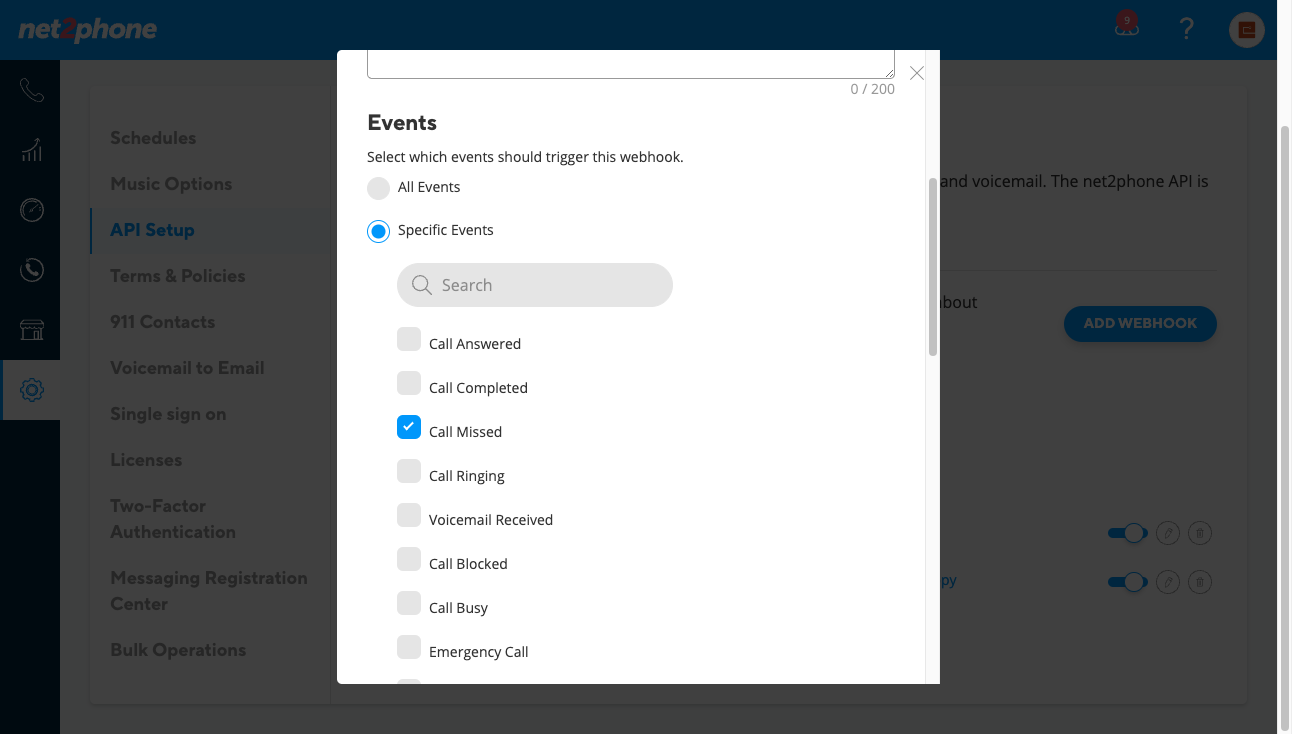Select the Specific Events radio button
Screen dimensions: 1292x734
click(x=378, y=231)
